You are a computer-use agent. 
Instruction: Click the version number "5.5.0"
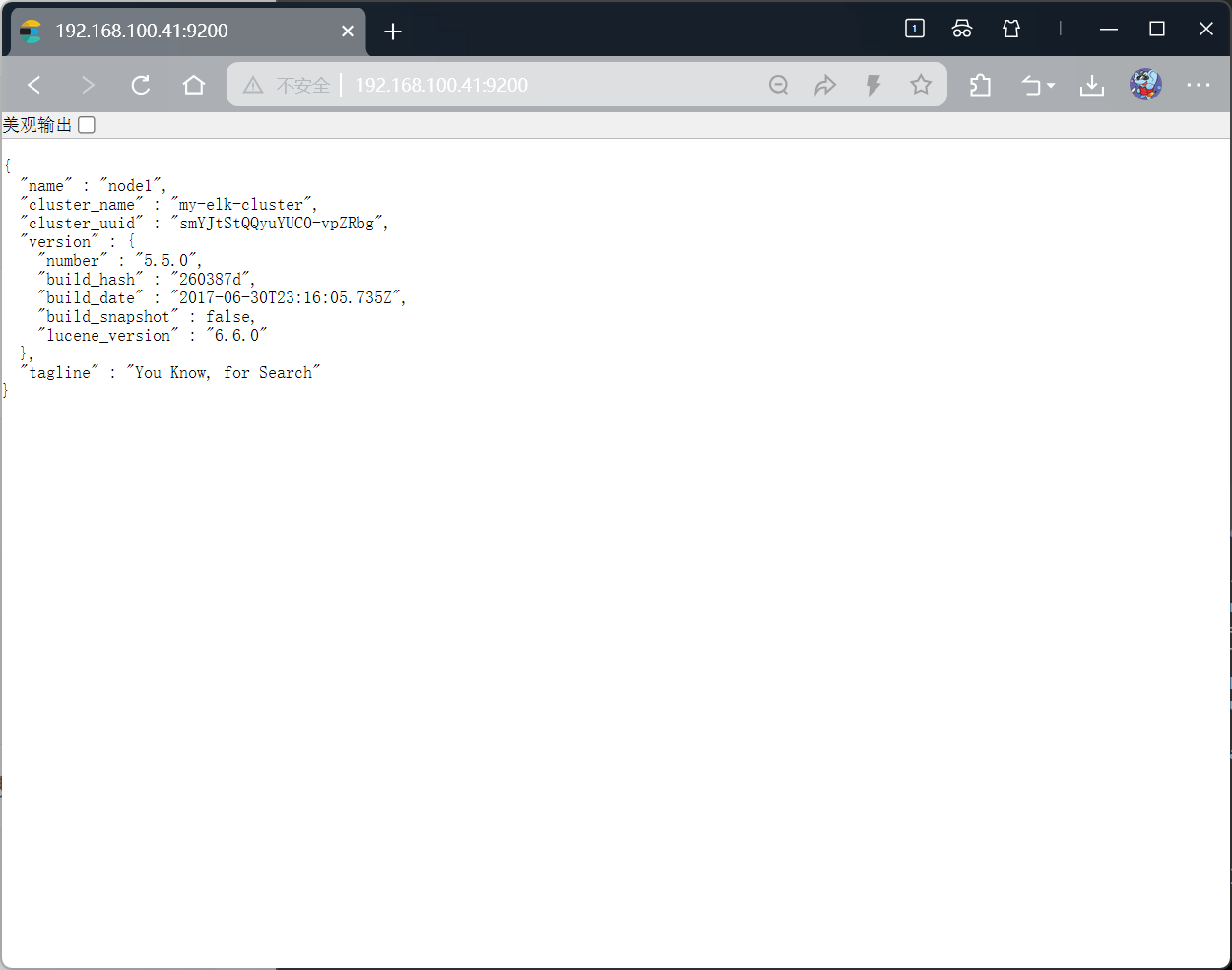coord(165,261)
